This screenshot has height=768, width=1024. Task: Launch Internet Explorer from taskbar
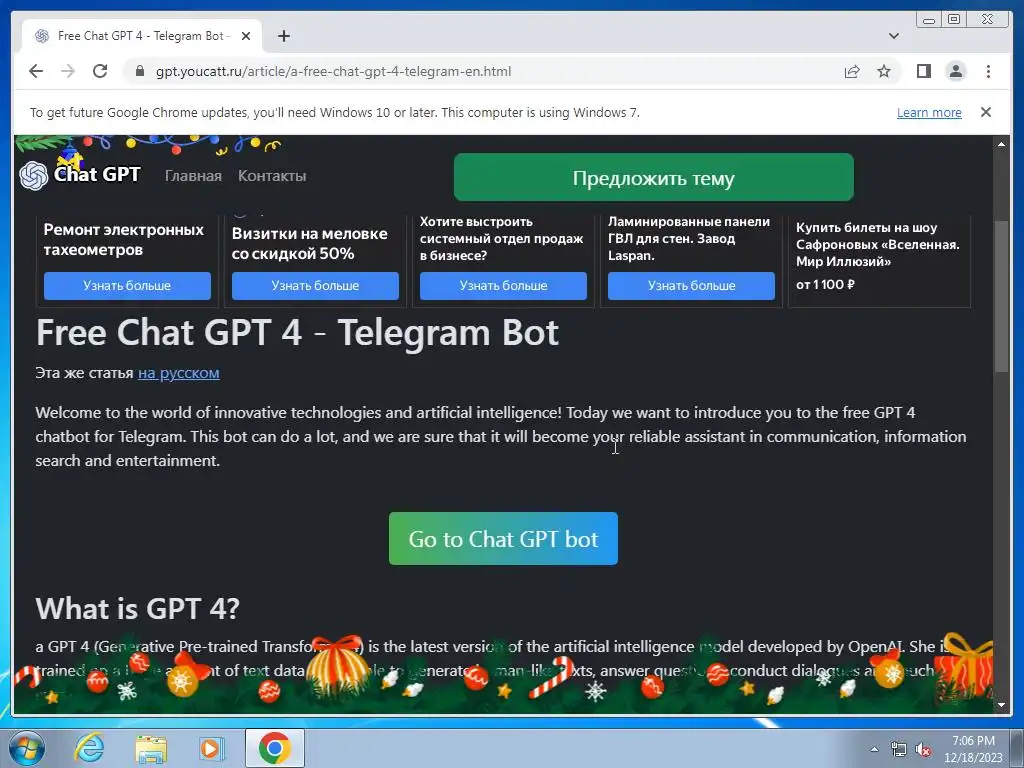(x=89, y=748)
